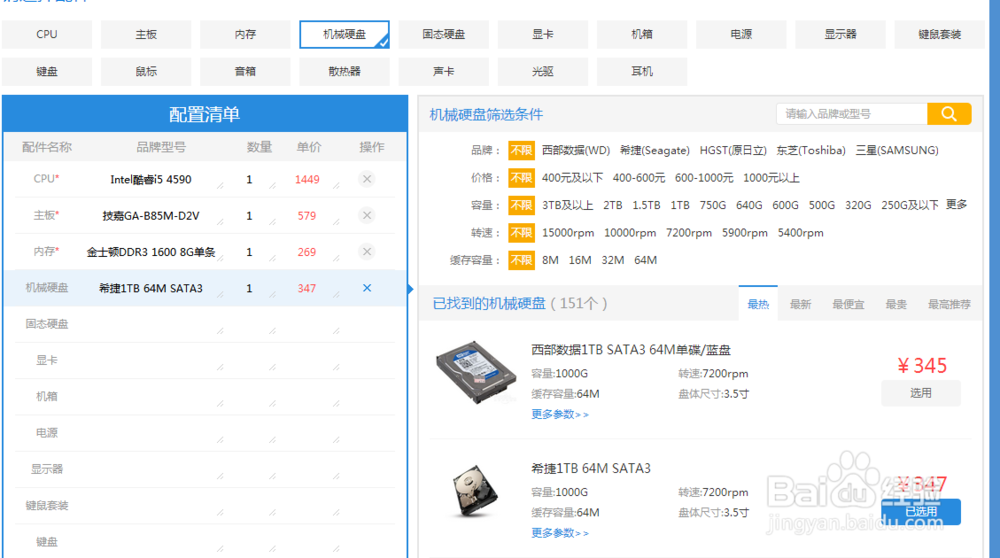This screenshot has width=1000, height=558.
Task: Open the 西部数据 hard drive thumbnail
Action: [x=476, y=372]
